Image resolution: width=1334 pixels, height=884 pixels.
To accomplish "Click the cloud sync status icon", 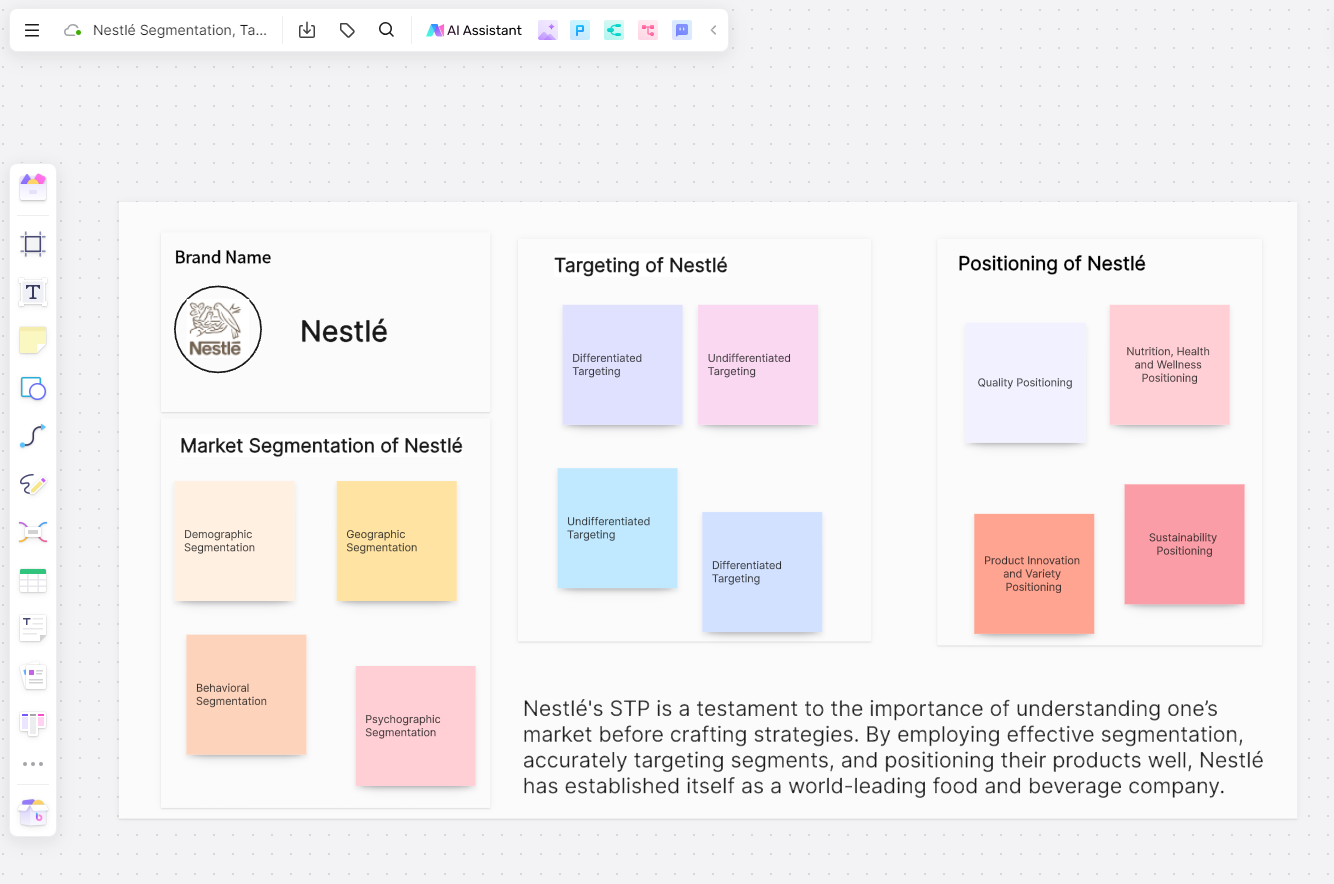I will click(x=72, y=30).
